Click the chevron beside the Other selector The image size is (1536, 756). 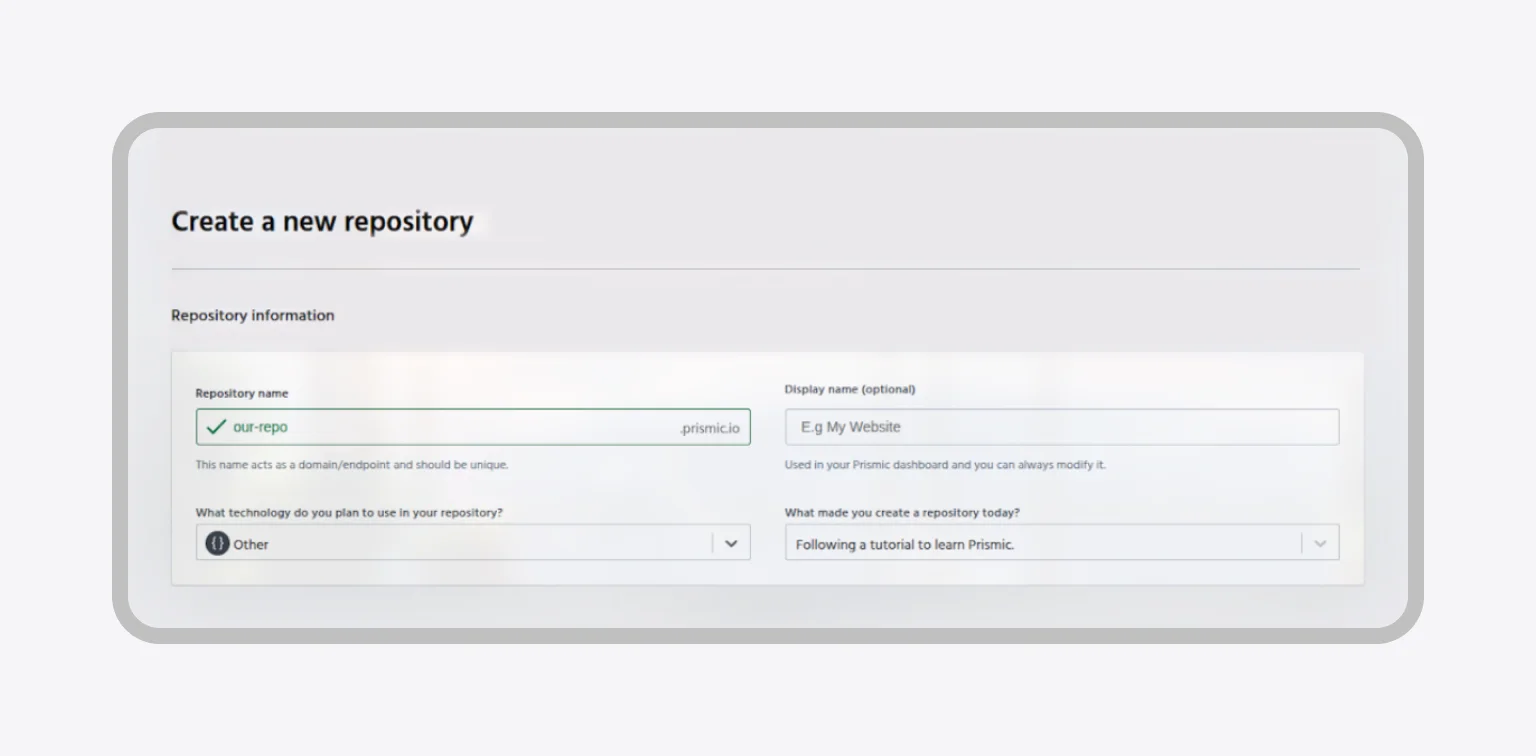pyautogui.click(x=730, y=542)
